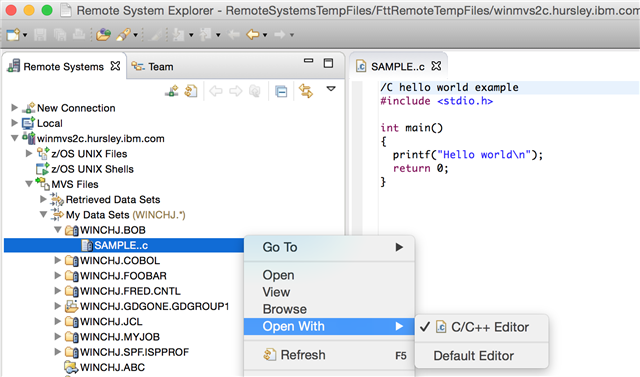The height and width of the screenshot is (377, 640).
Task: Open the Go To submenu
Action: click(x=329, y=247)
